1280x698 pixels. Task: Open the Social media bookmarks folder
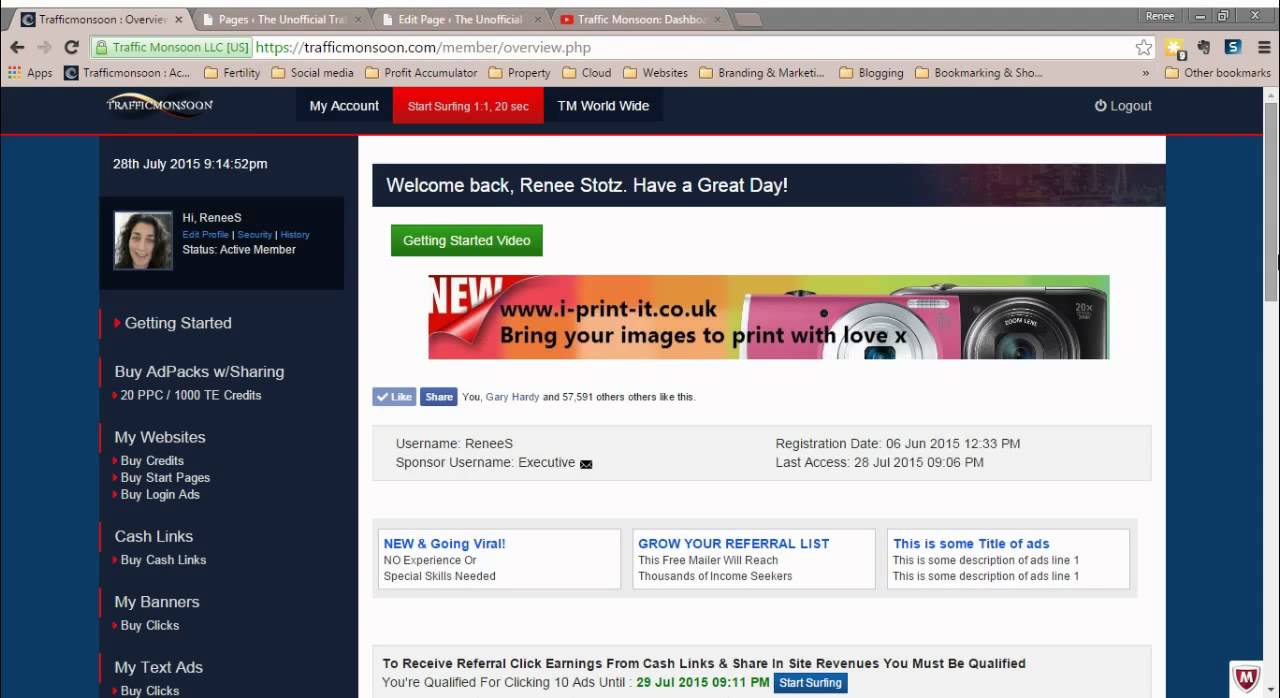(312, 73)
